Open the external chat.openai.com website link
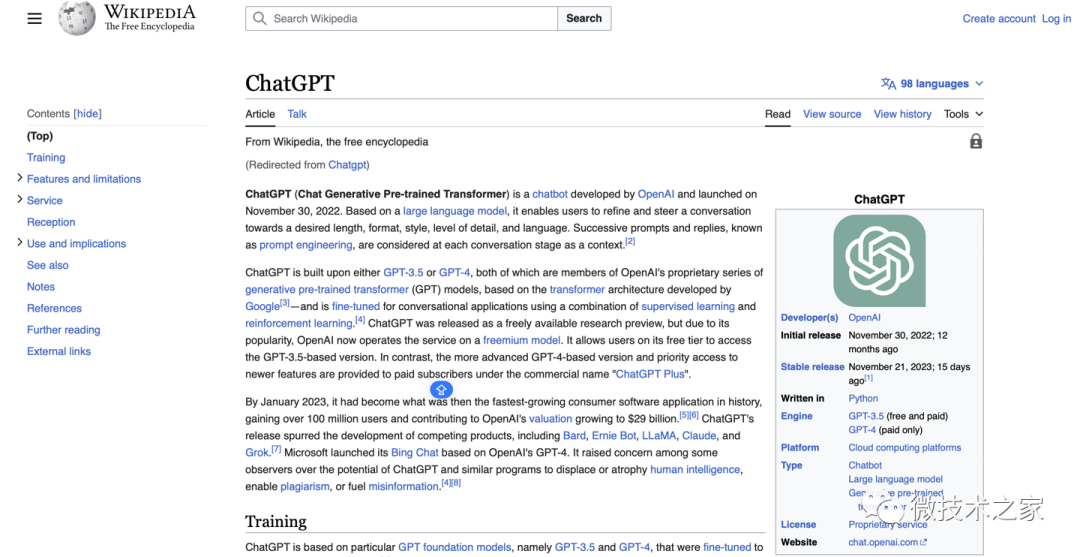 tap(887, 542)
